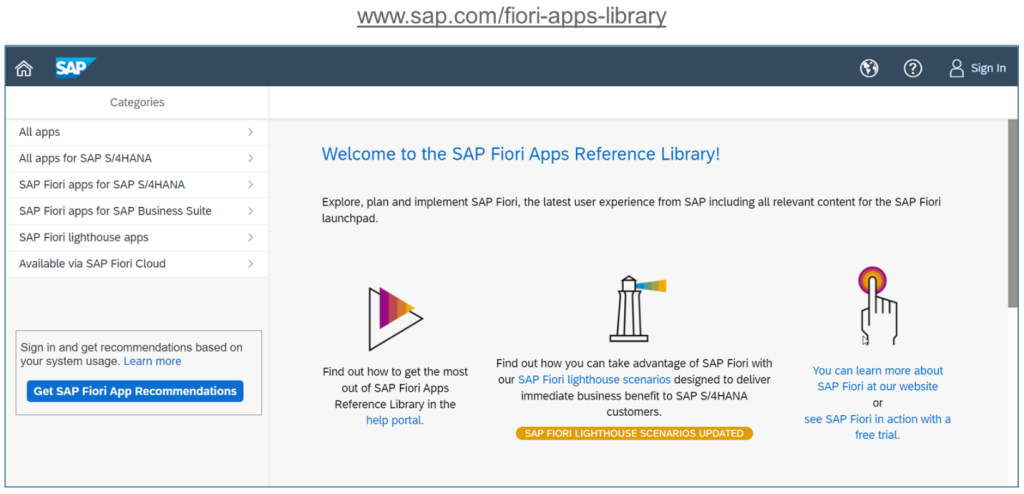Expand chevron next to All apps

click(x=251, y=132)
